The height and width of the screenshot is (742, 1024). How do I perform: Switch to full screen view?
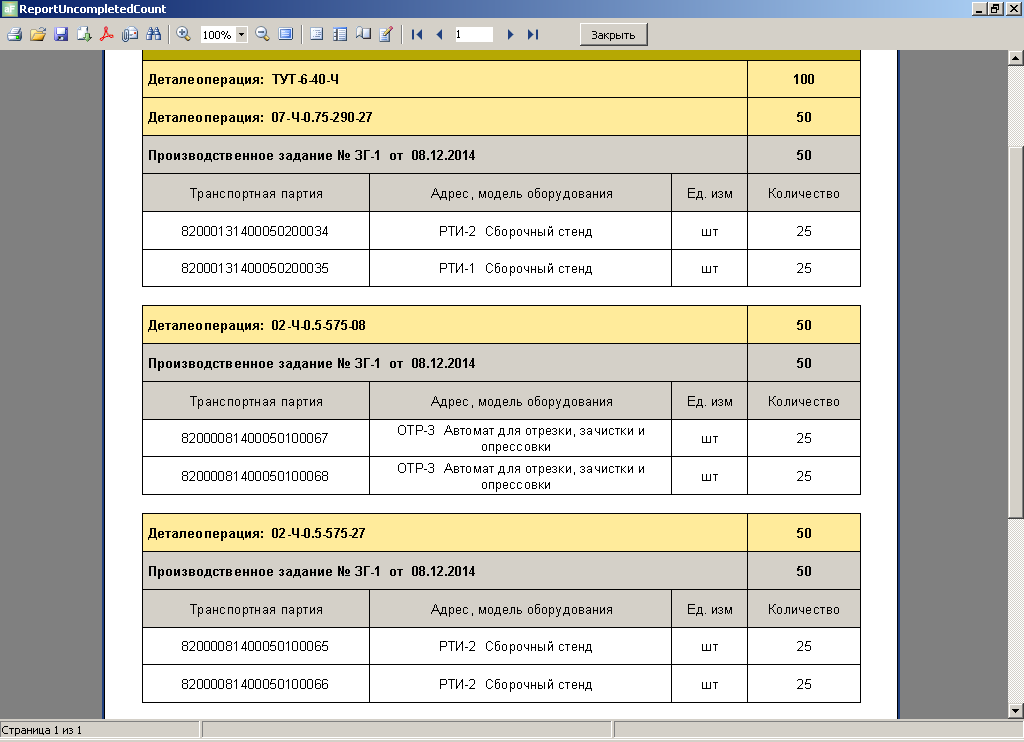[286, 35]
